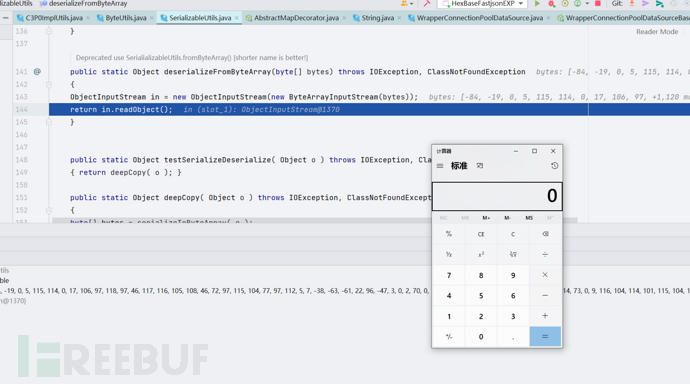Click the @ gutter icon on line 141
The image size is (690, 384).
[x=37, y=71]
